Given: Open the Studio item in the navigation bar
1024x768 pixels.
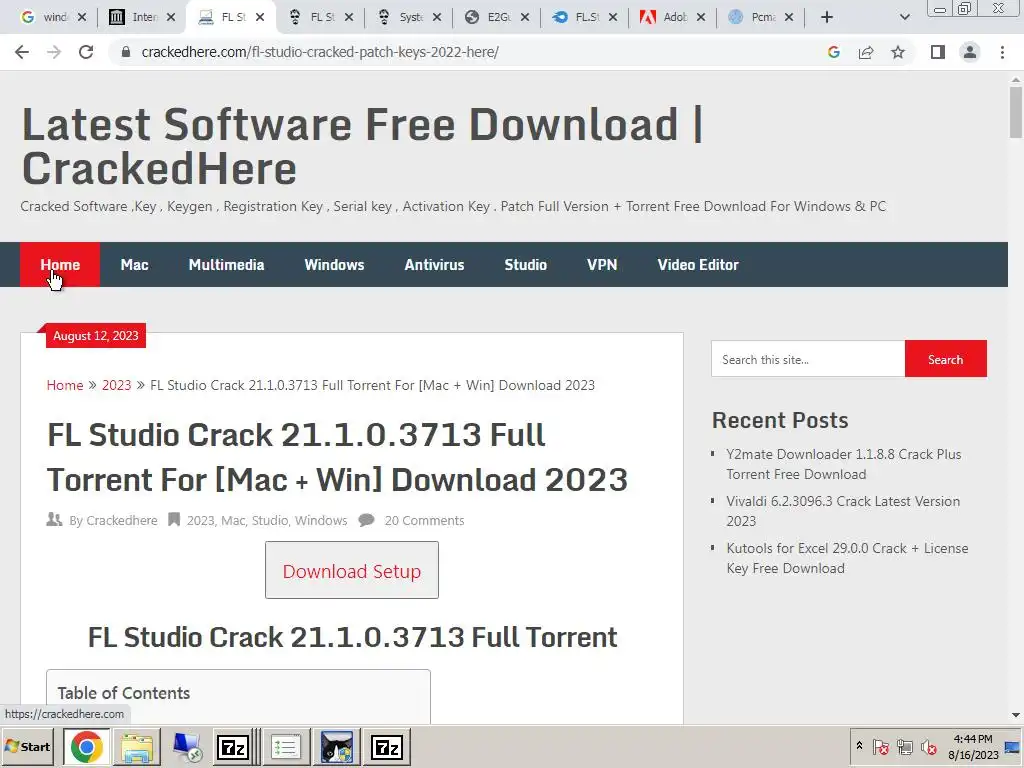Looking at the screenshot, I should click(x=526, y=264).
